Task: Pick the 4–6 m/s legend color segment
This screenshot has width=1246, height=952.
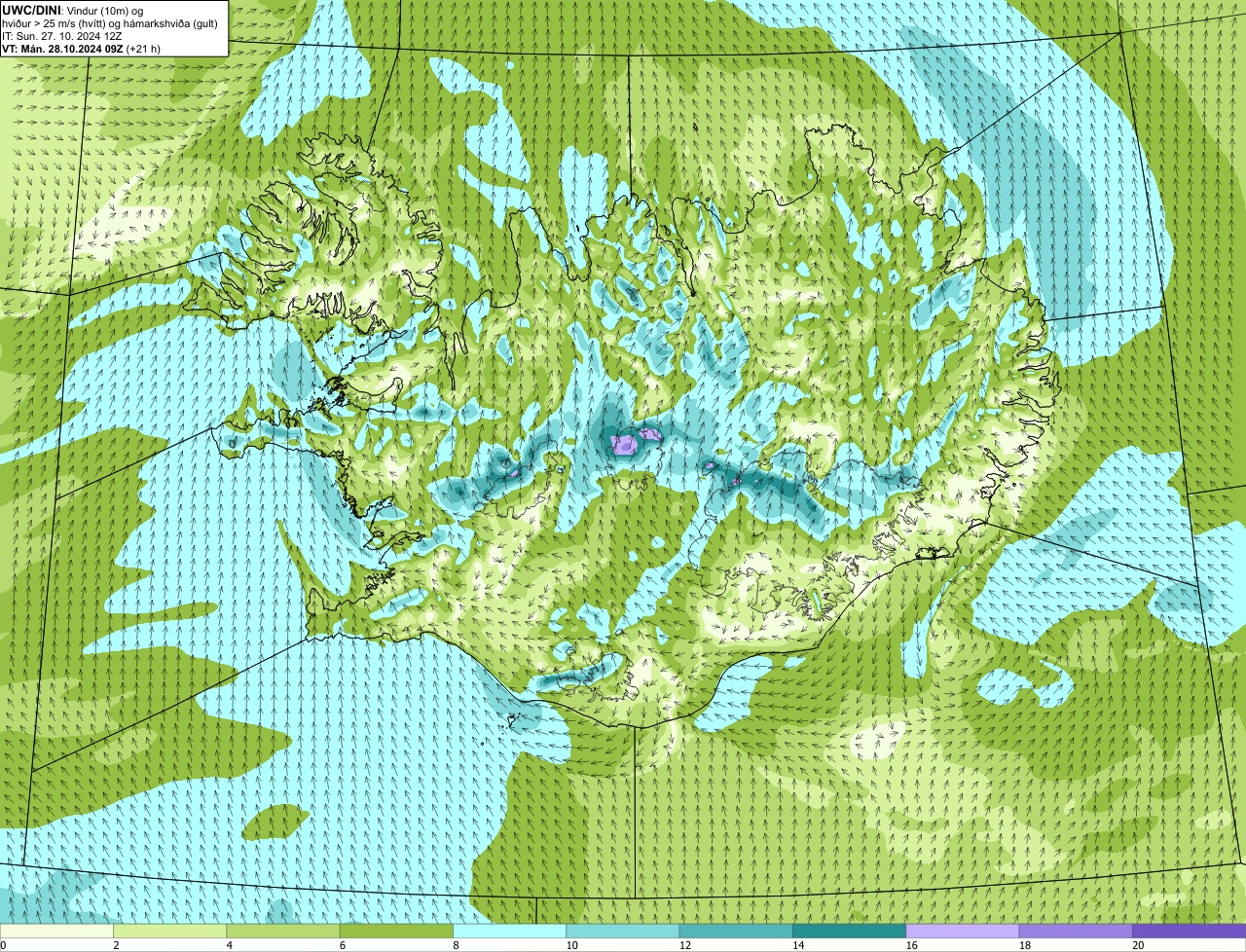Action: 283,931
